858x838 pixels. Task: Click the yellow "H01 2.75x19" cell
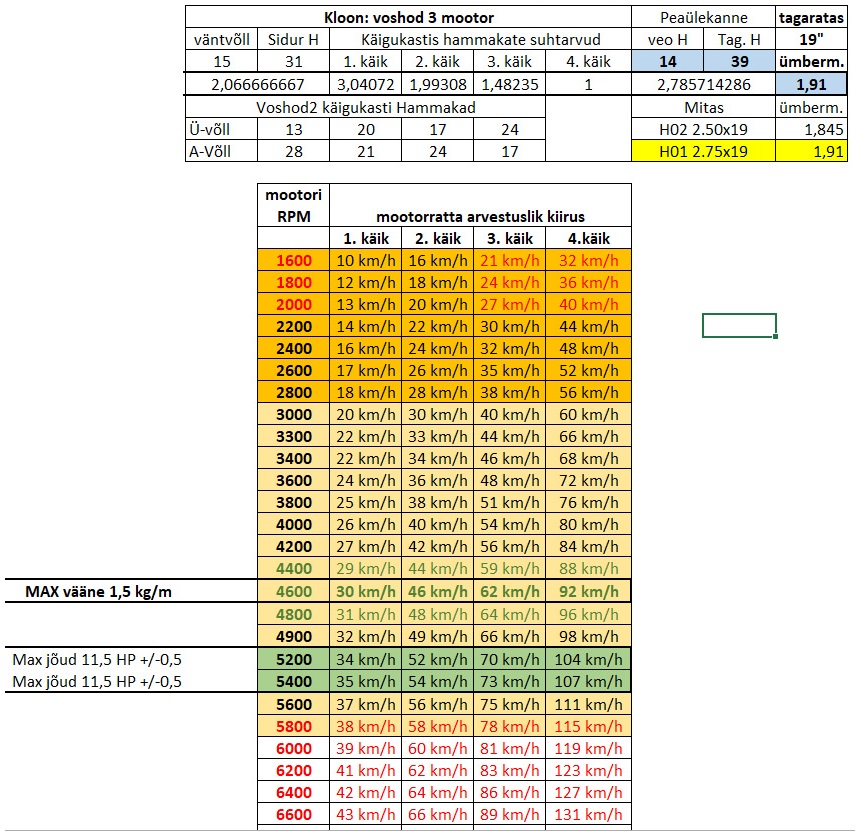pyautogui.click(x=704, y=151)
